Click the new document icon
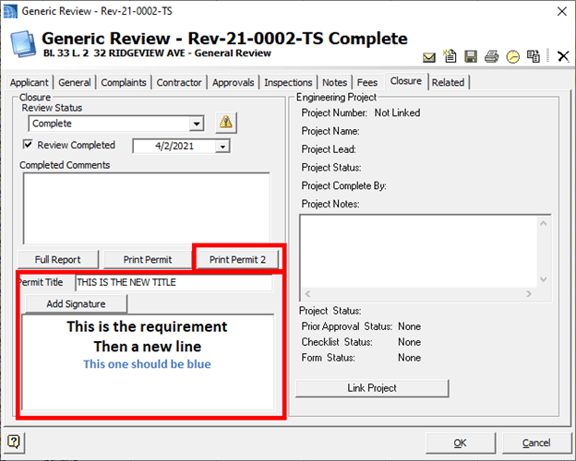Viewport: 576px width, 461px height. coord(450,57)
